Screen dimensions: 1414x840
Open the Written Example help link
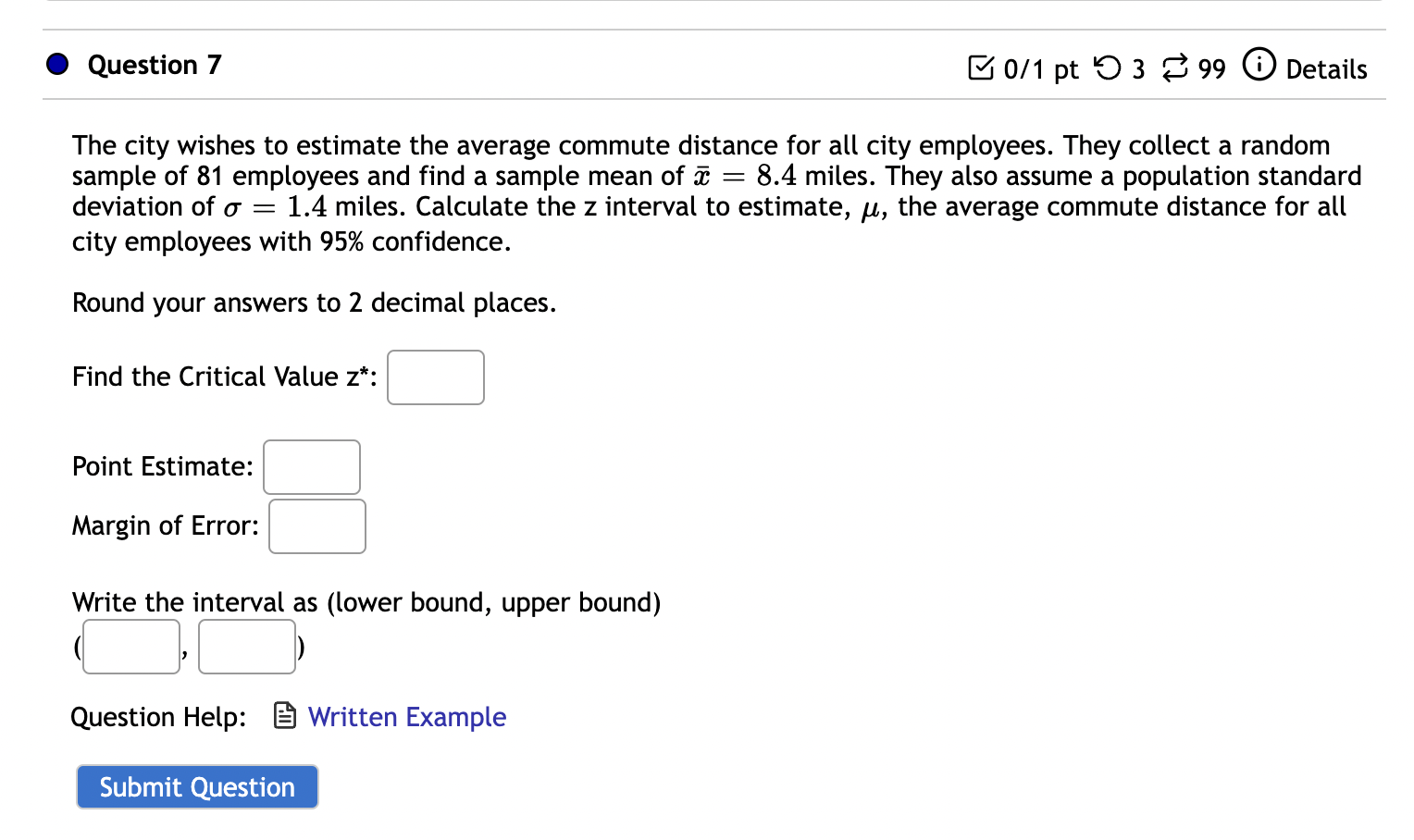click(407, 716)
